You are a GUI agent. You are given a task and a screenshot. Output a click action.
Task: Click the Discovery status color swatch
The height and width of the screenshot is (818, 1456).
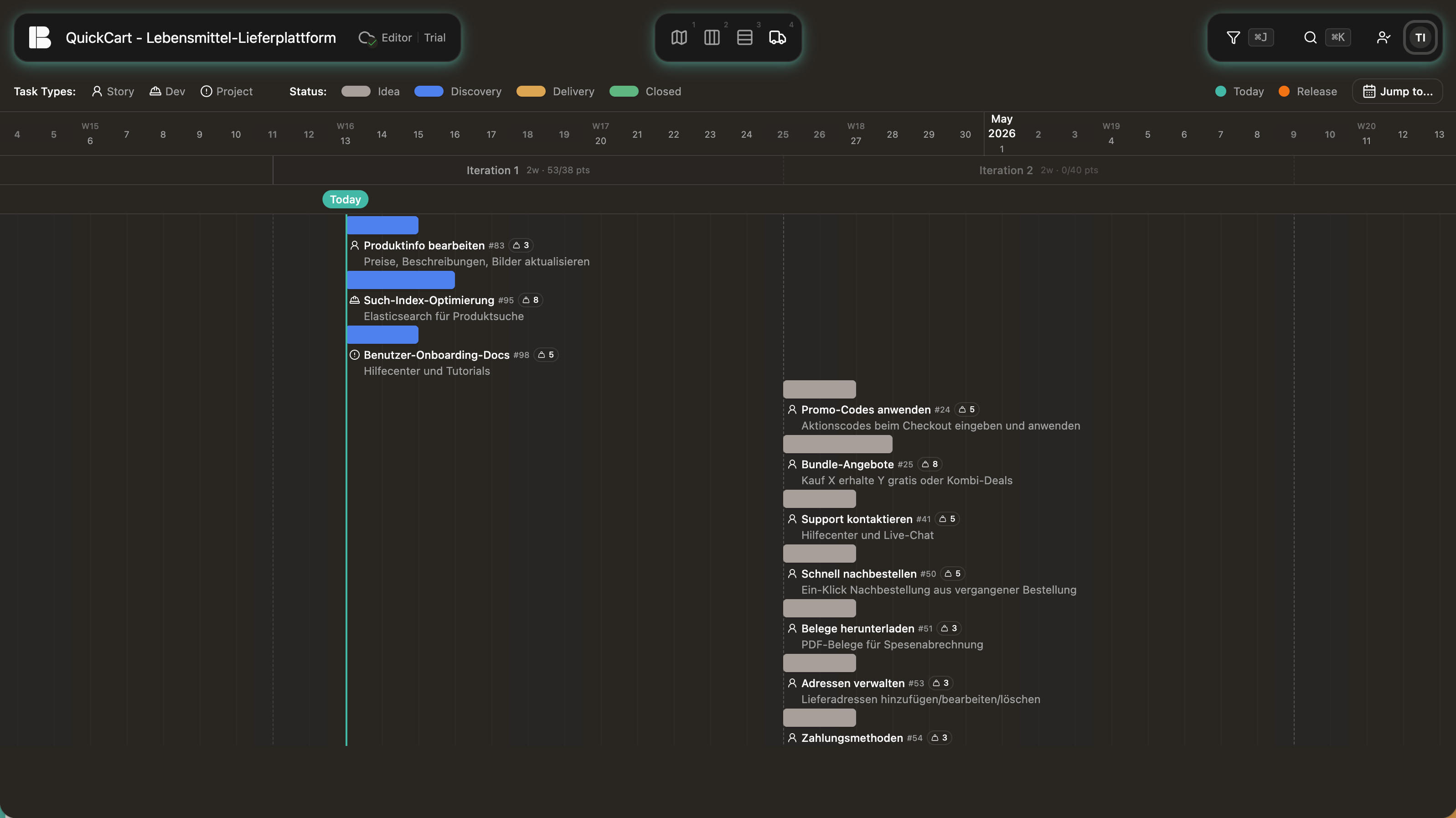click(429, 91)
